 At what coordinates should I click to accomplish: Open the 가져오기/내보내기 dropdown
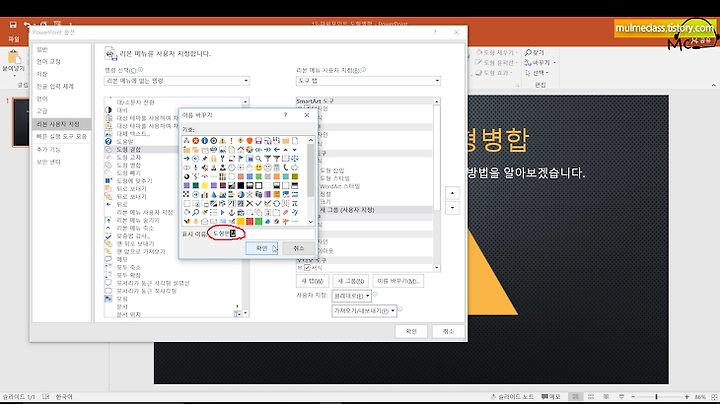(364, 311)
